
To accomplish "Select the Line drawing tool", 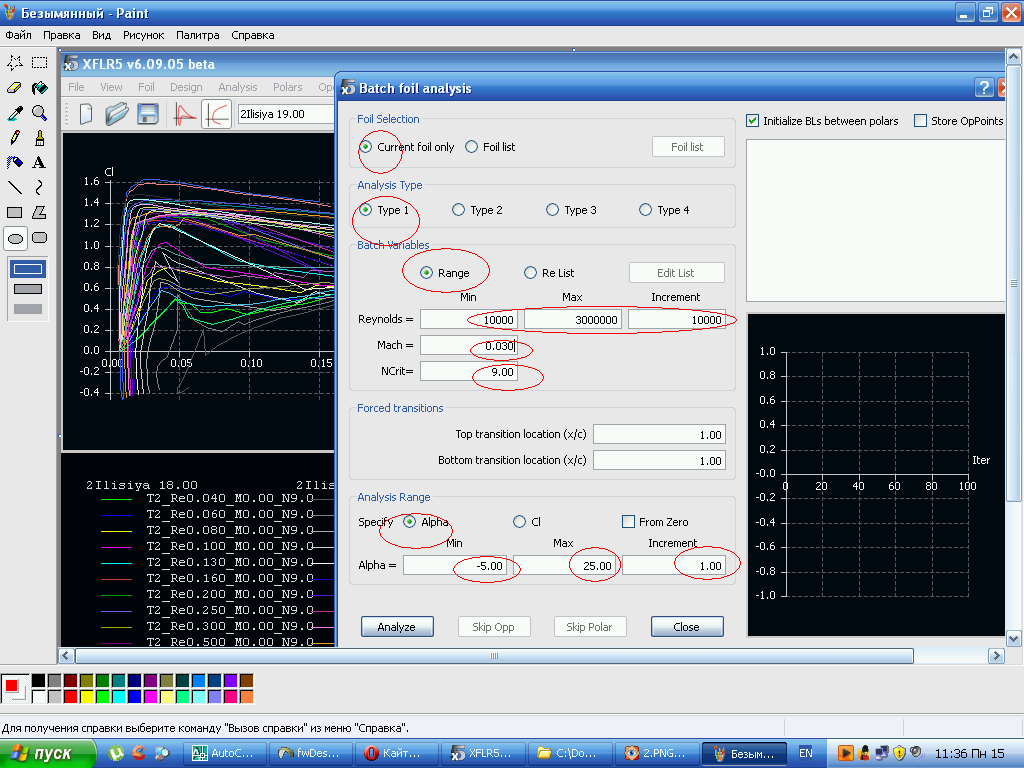I will point(15,187).
